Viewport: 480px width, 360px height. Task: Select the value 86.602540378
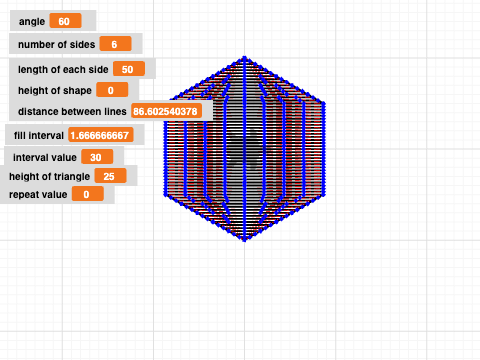(x=166, y=111)
